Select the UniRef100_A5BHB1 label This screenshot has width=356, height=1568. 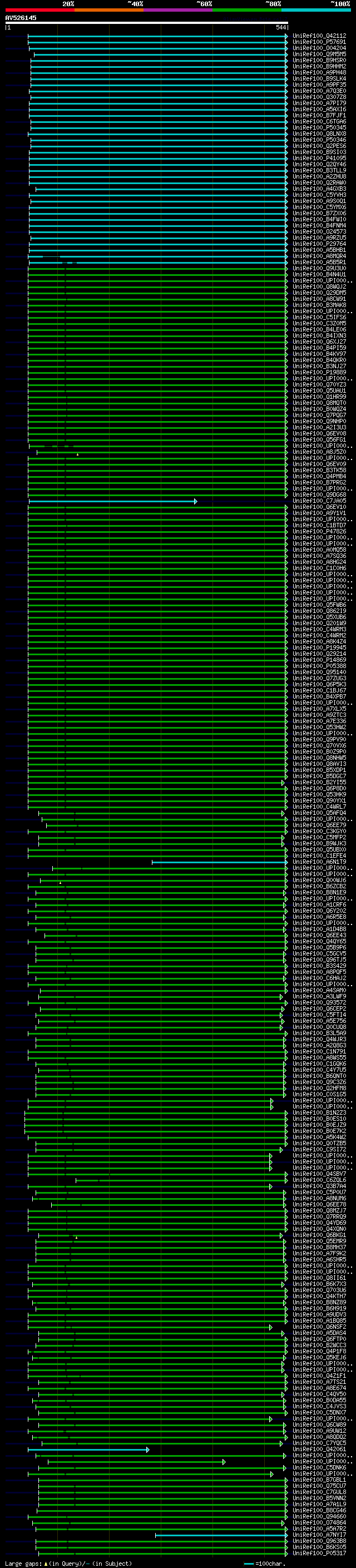click(x=319, y=250)
